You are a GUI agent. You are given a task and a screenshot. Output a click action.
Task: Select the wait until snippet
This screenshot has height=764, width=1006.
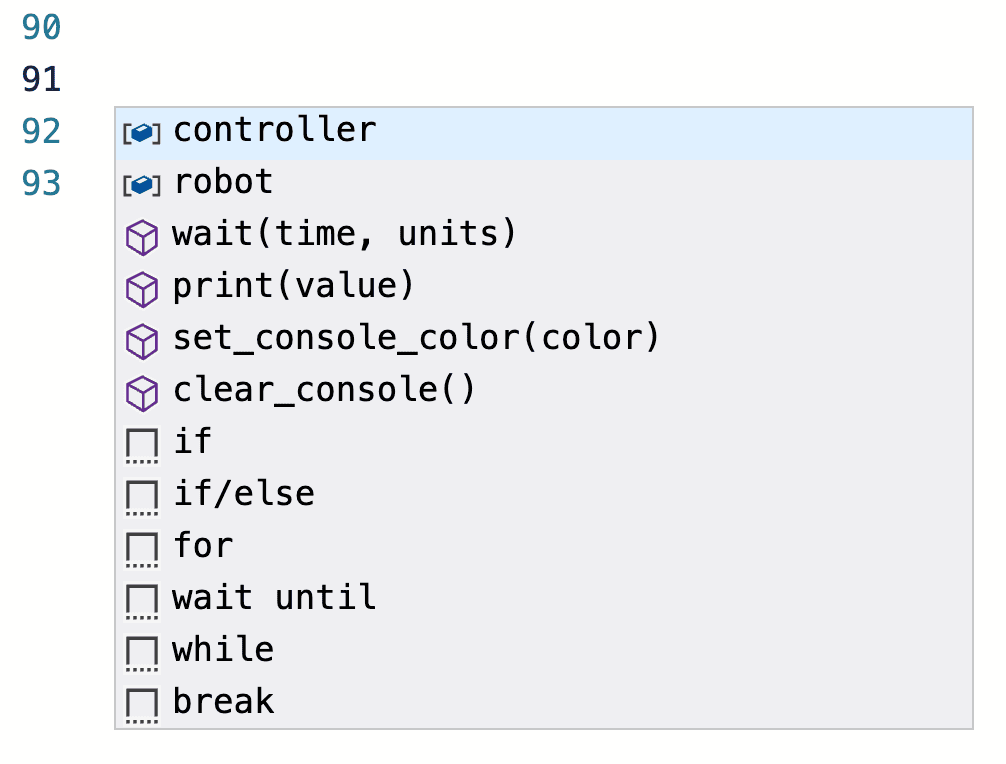coord(274,597)
